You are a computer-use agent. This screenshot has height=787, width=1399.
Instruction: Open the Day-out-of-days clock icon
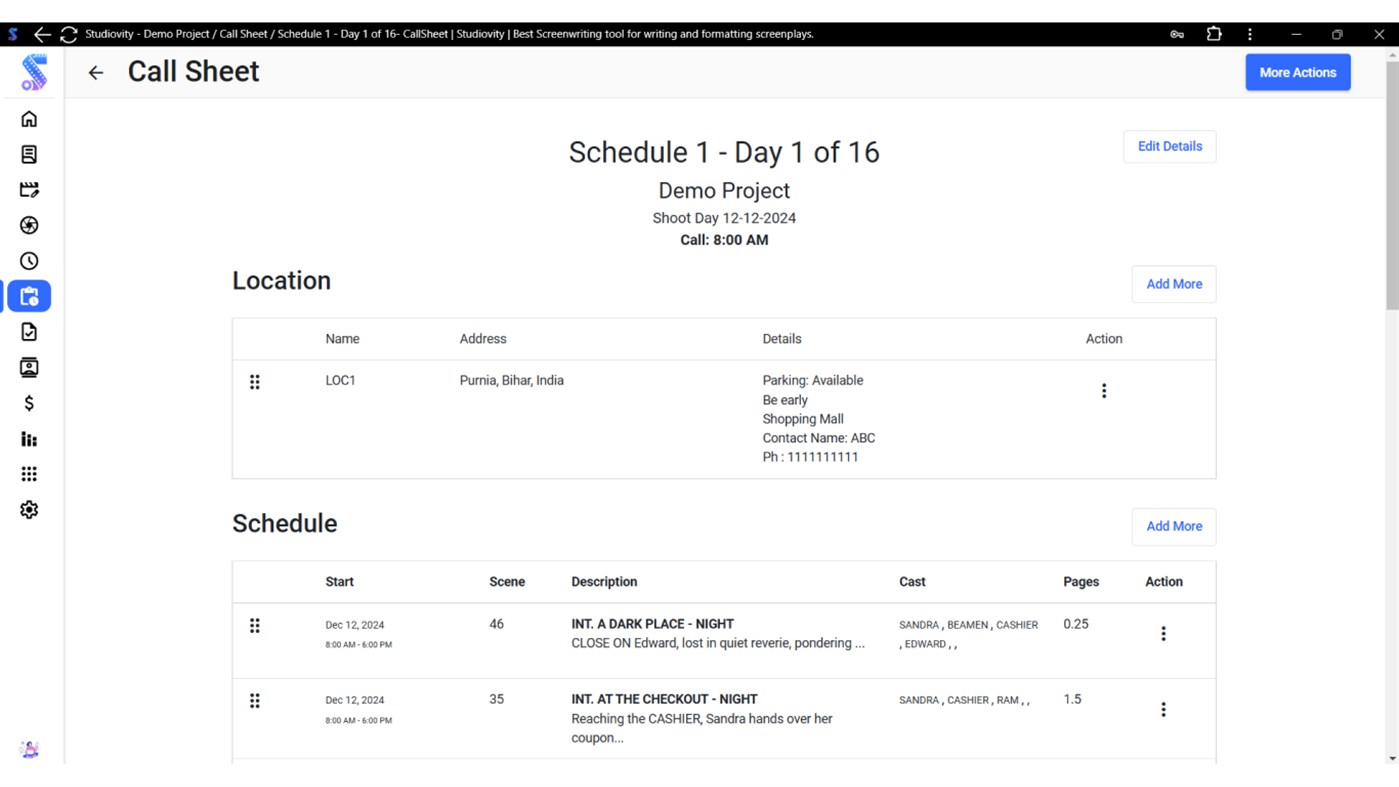pyautogui.click(x=29, y=260)
